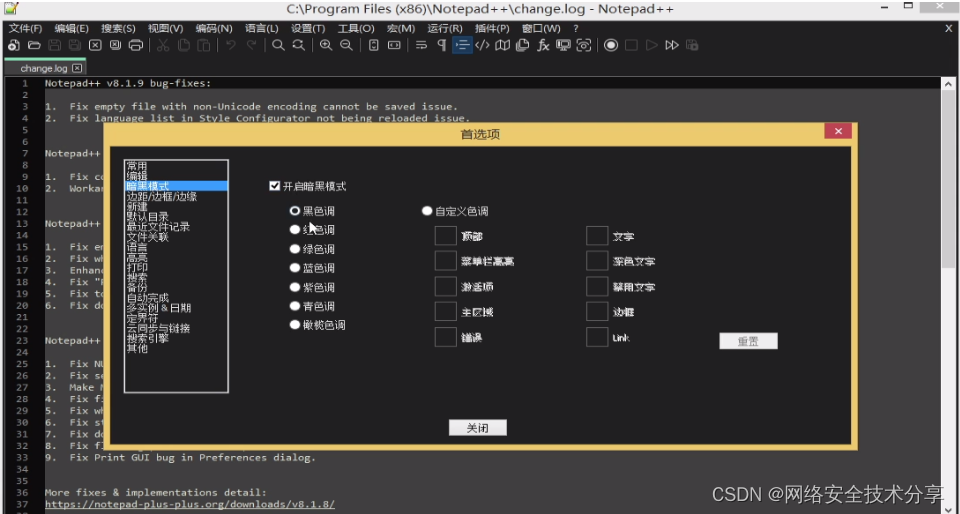Click the Sync Vertical Scrolling icon
The width and height of the screenshot is (960, 514).
pyautogui.click(x=373, y=45)
